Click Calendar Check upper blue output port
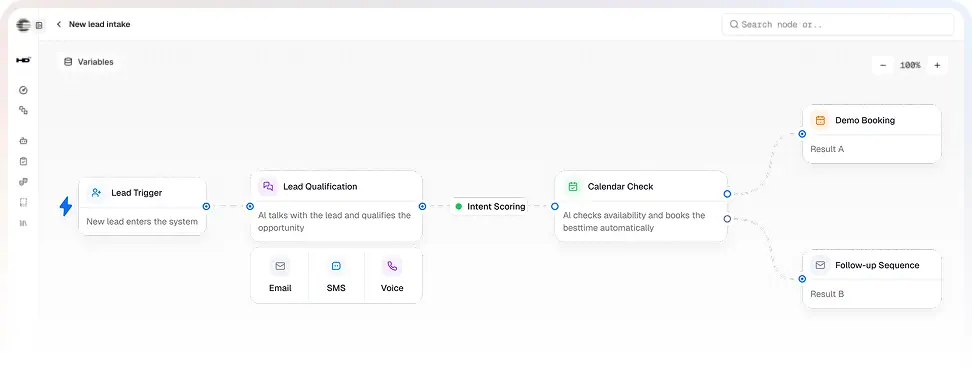The width and height of the screenshot is (972, 368). click(727, 194)
